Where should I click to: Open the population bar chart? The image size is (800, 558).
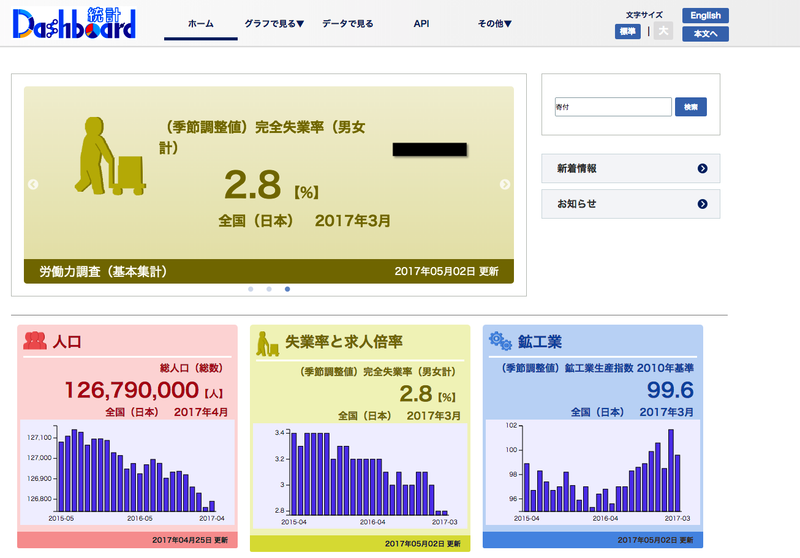(127, 472)
